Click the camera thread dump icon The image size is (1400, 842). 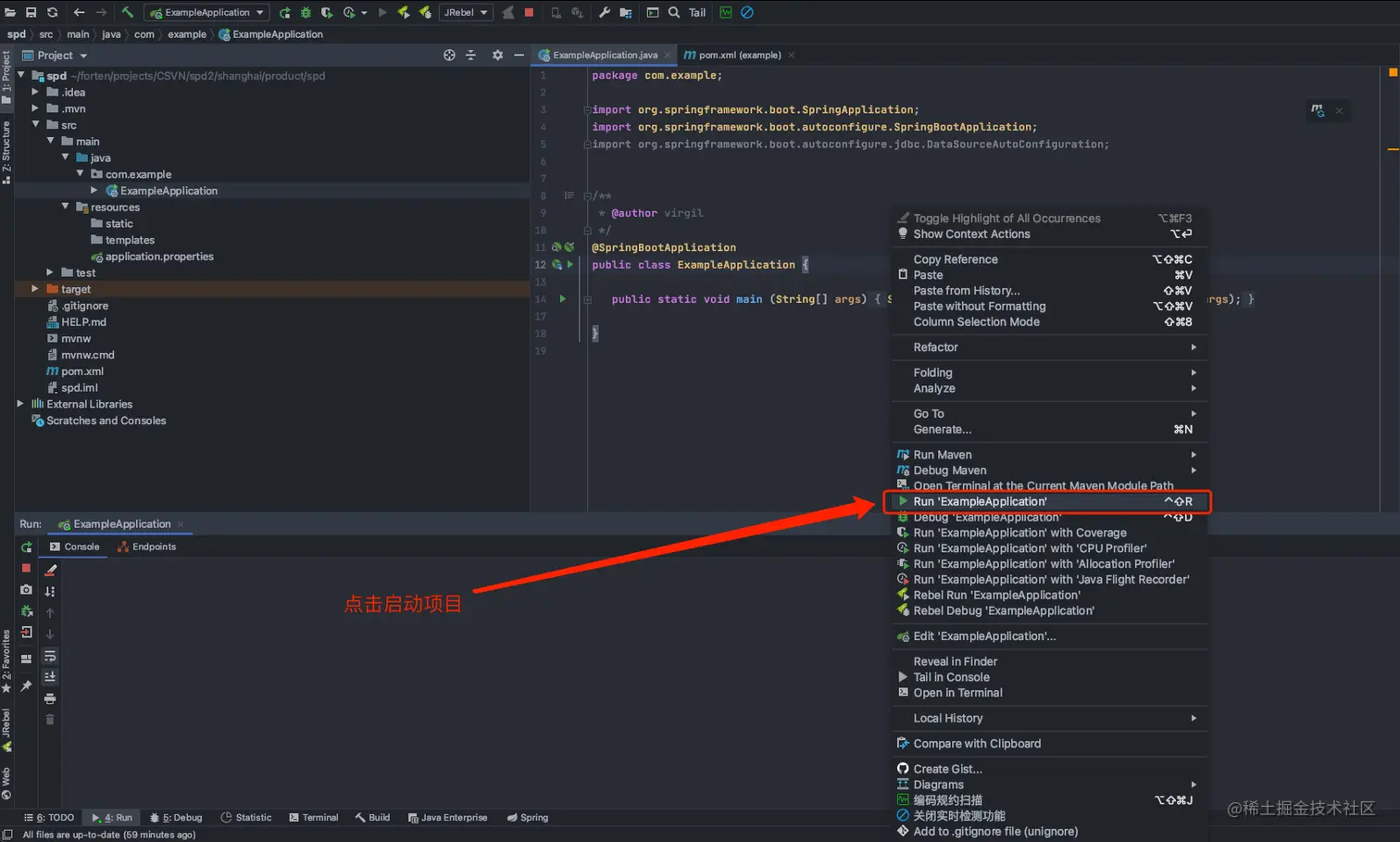pyautogui.click(x=26, y=589)
